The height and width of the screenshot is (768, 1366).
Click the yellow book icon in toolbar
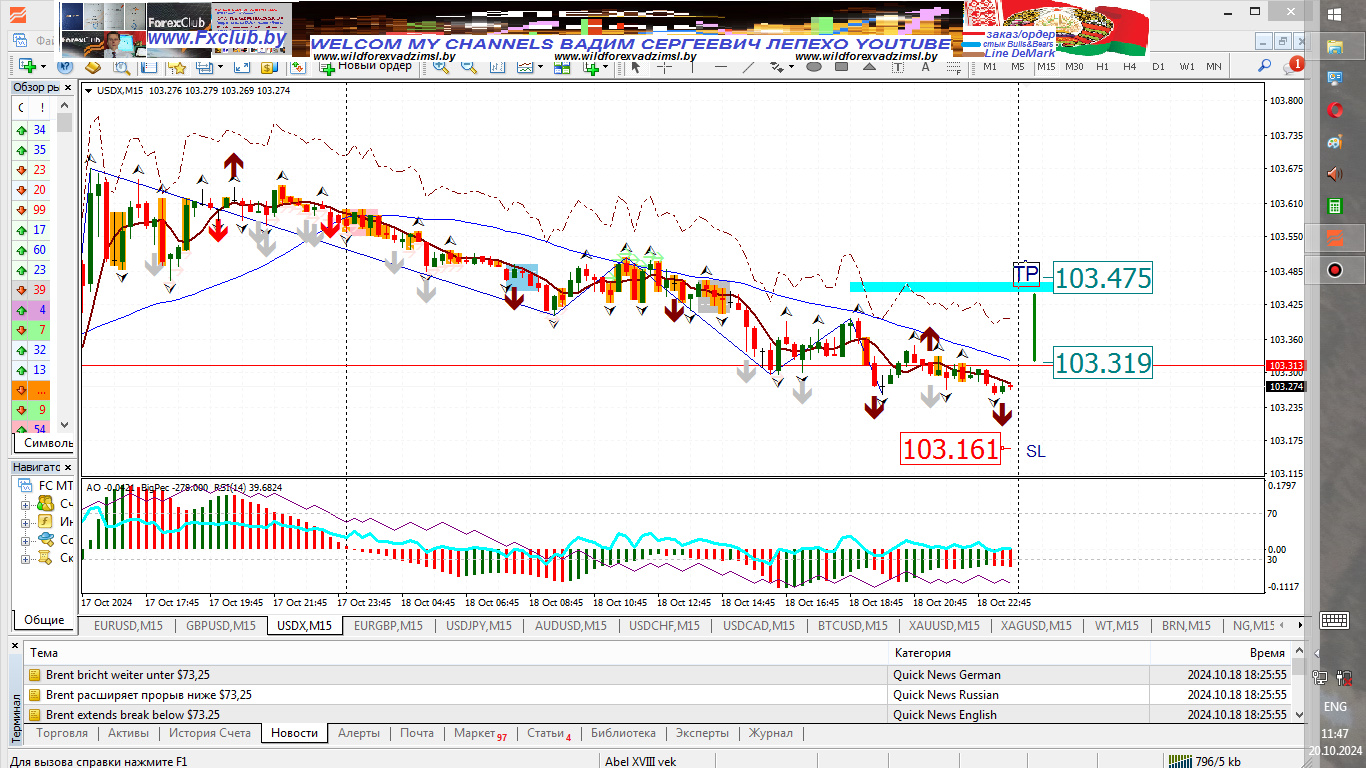93,67
